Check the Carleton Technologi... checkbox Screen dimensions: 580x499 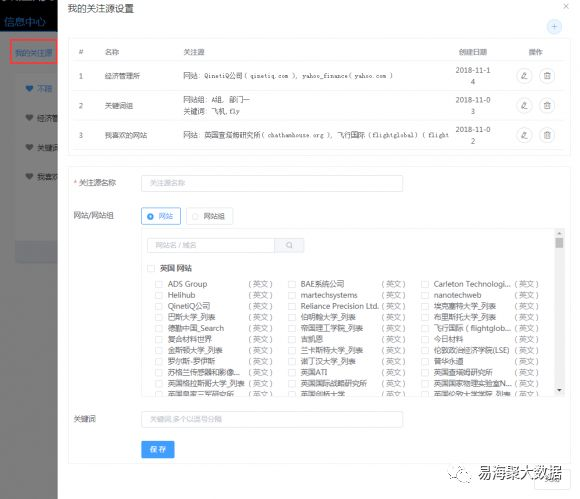coord(425,284)
